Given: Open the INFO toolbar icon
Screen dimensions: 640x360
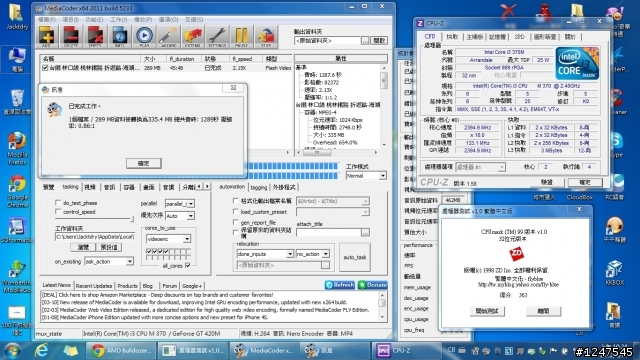Looking at the screenshot, I should [x=119, y=37].
